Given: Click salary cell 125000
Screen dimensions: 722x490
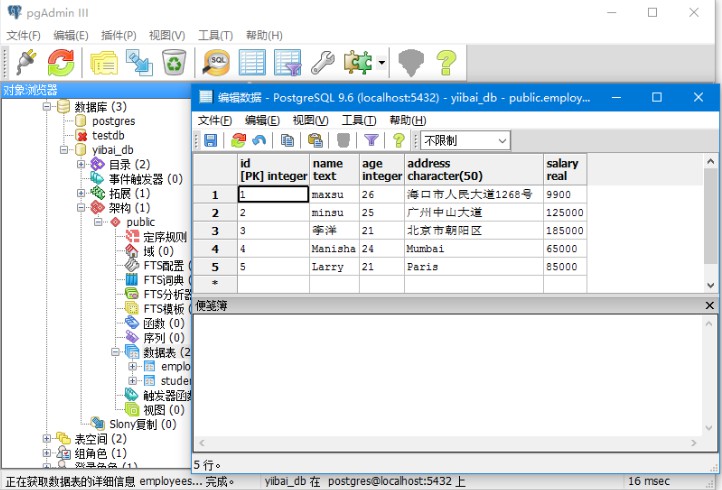Looking at the screenshot, I should 565,213.
